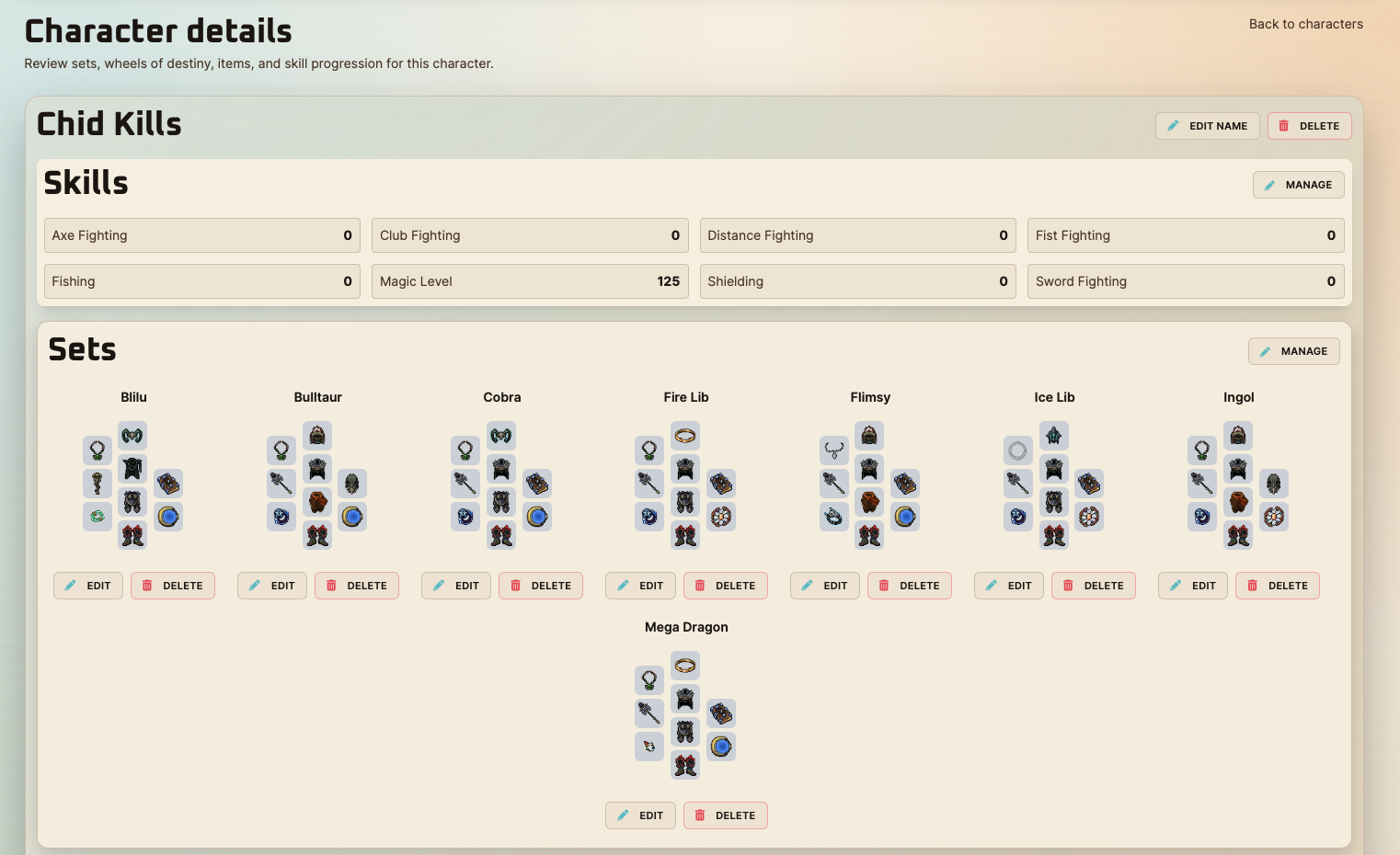Click the golden circlet in the Fire Lib set
The width and height of the screenshot is (1400, 855).
tap(685, 436)
